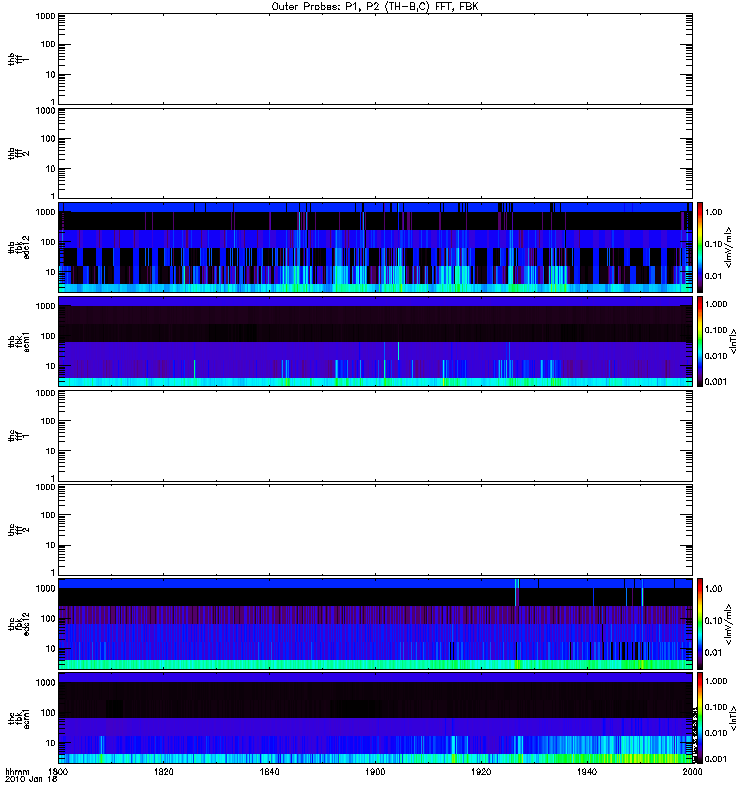Screen dimensions: 750x800
Task: Click the 'thc fff 1' y-axis label
Action: [19, 436]
